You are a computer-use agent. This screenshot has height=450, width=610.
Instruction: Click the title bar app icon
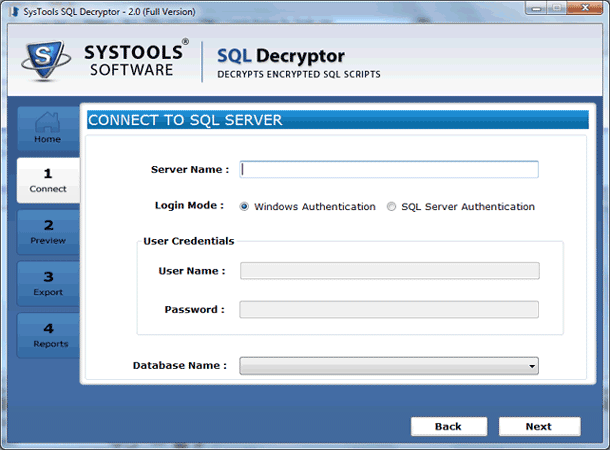tap(15, 12)
